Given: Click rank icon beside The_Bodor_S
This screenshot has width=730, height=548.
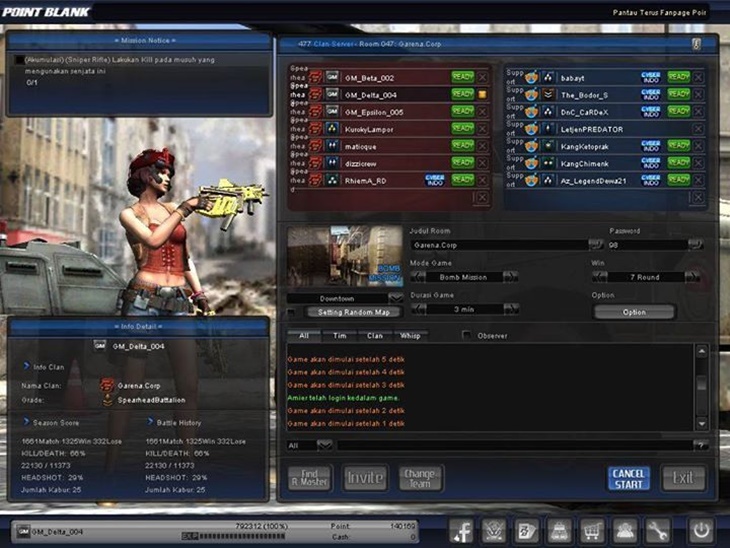Looking at the screenshot, I should pyautogui.click(x=548, y=95).
